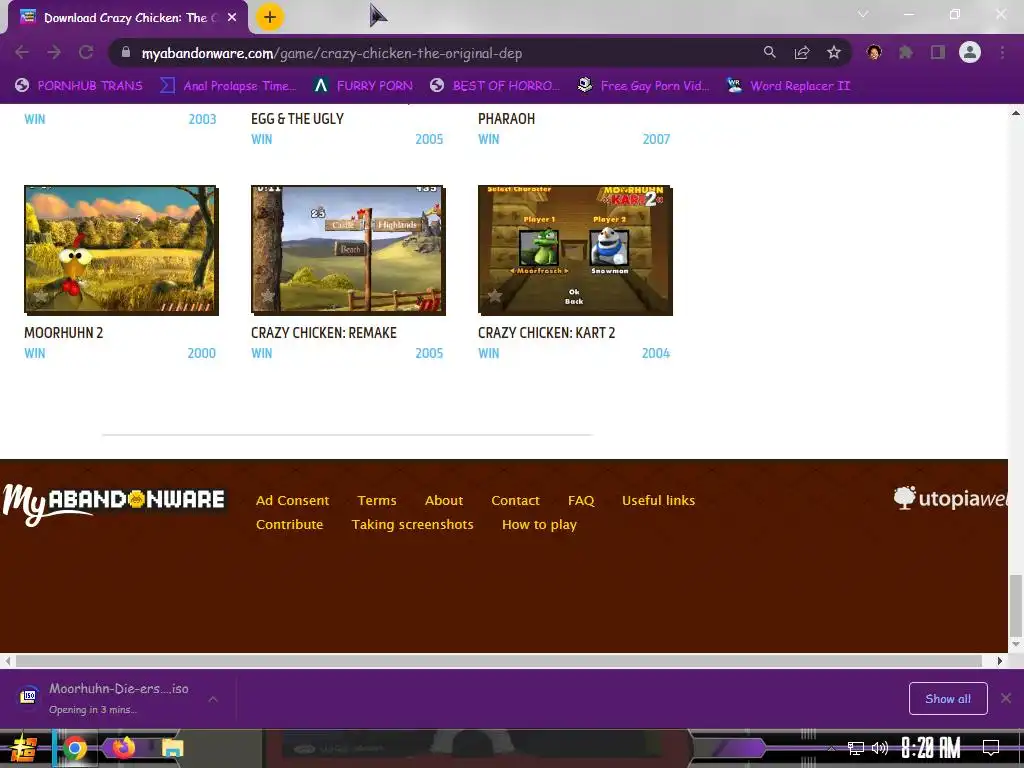Open the How to play footer link
This screenshot has height=768, width=1024.
pyautogui.click(x=539, y=524)
